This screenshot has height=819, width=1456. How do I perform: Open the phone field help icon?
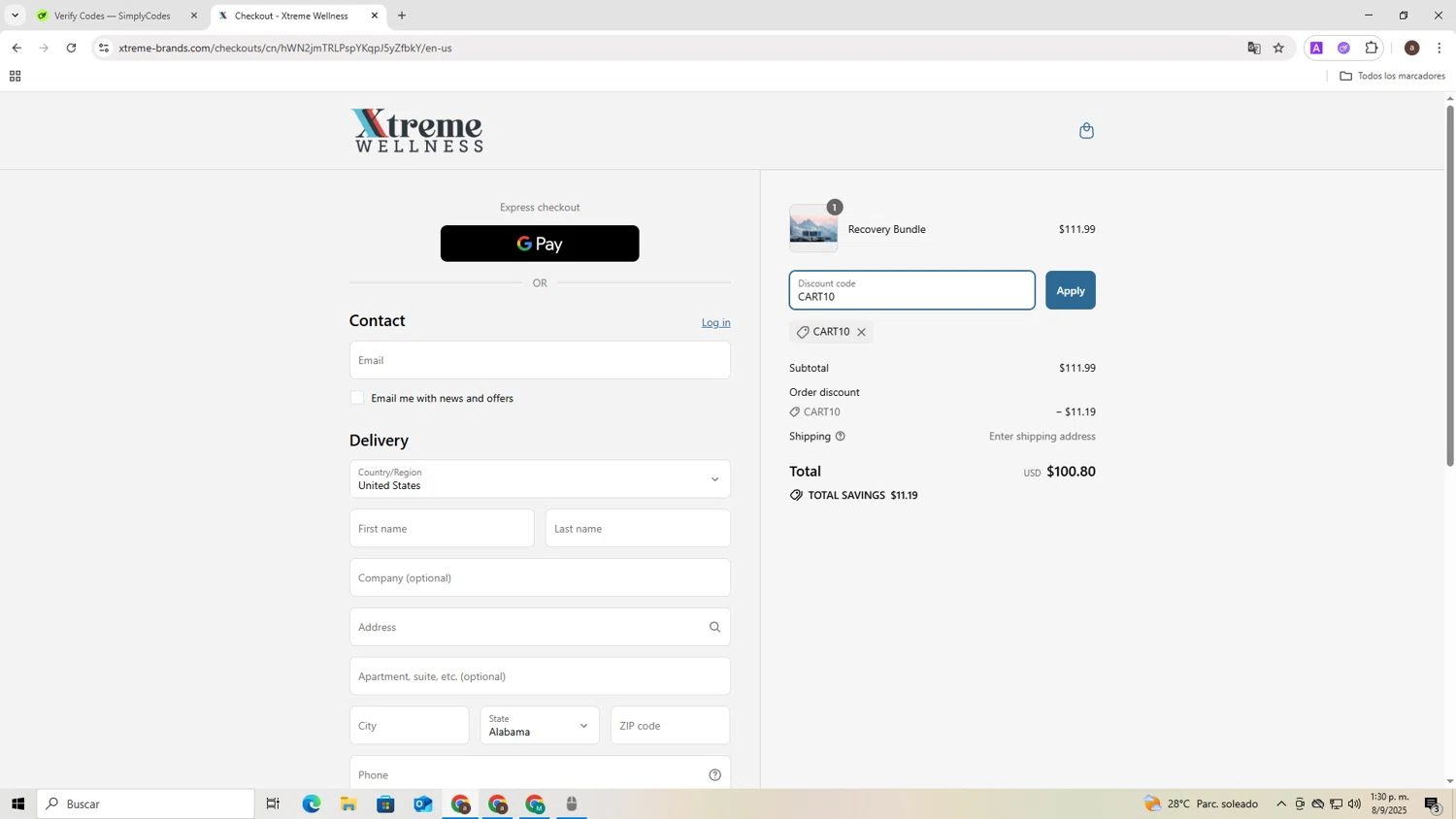click(x=714, y=774)
